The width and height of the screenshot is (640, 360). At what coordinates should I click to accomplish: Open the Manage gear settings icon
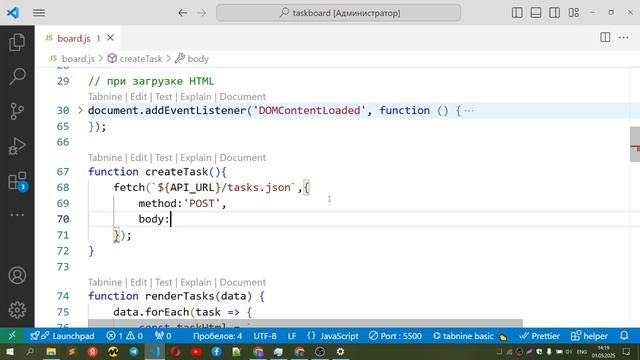point(17,310)
